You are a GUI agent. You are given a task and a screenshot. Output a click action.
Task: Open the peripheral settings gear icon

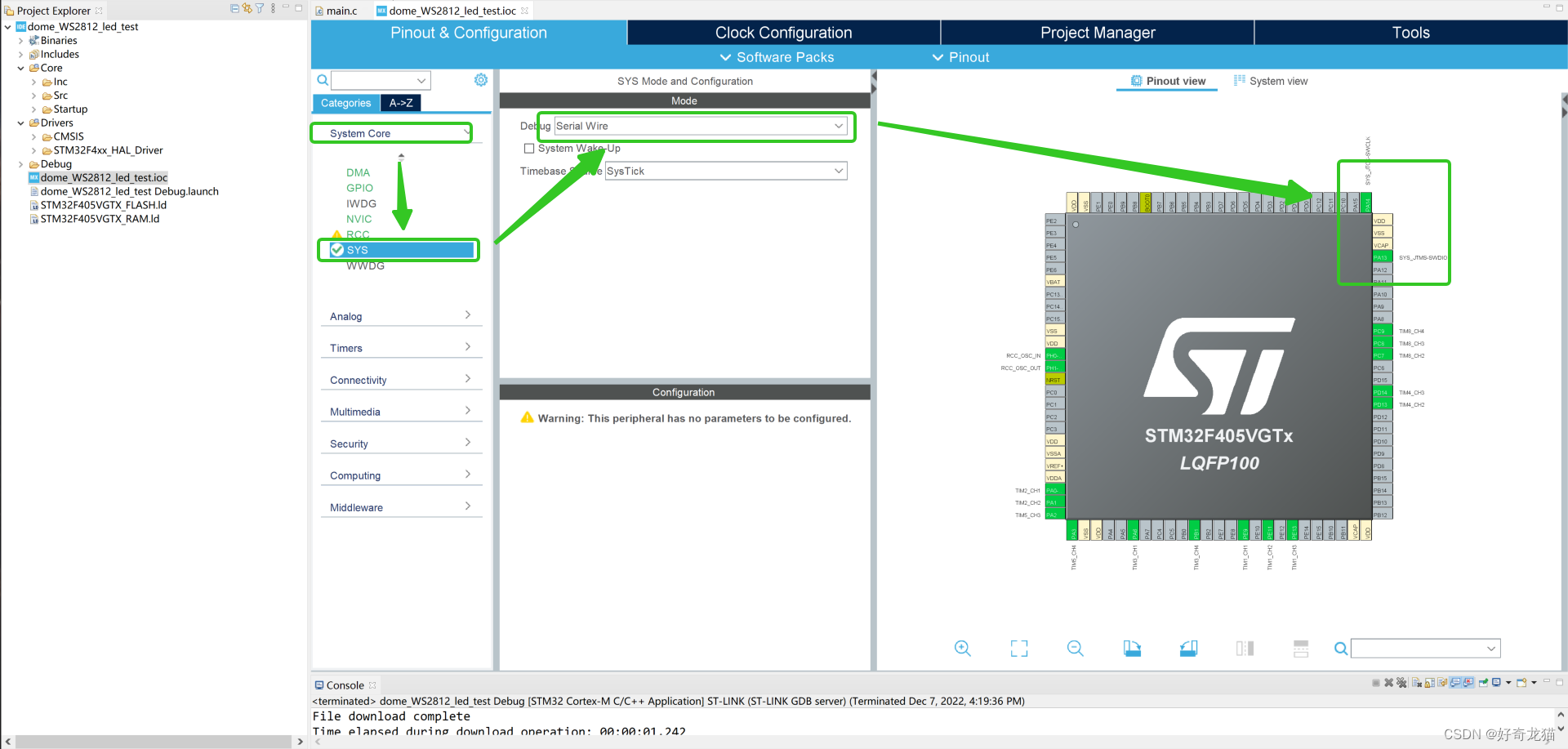pos(481,80)
